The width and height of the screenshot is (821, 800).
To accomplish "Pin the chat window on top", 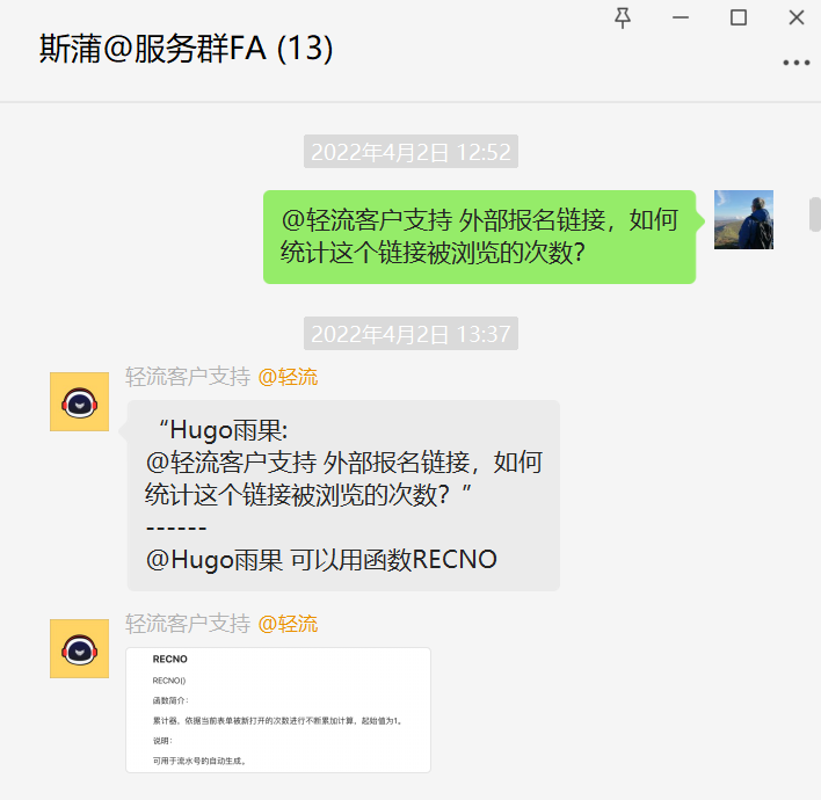I will tap(623, 18).
